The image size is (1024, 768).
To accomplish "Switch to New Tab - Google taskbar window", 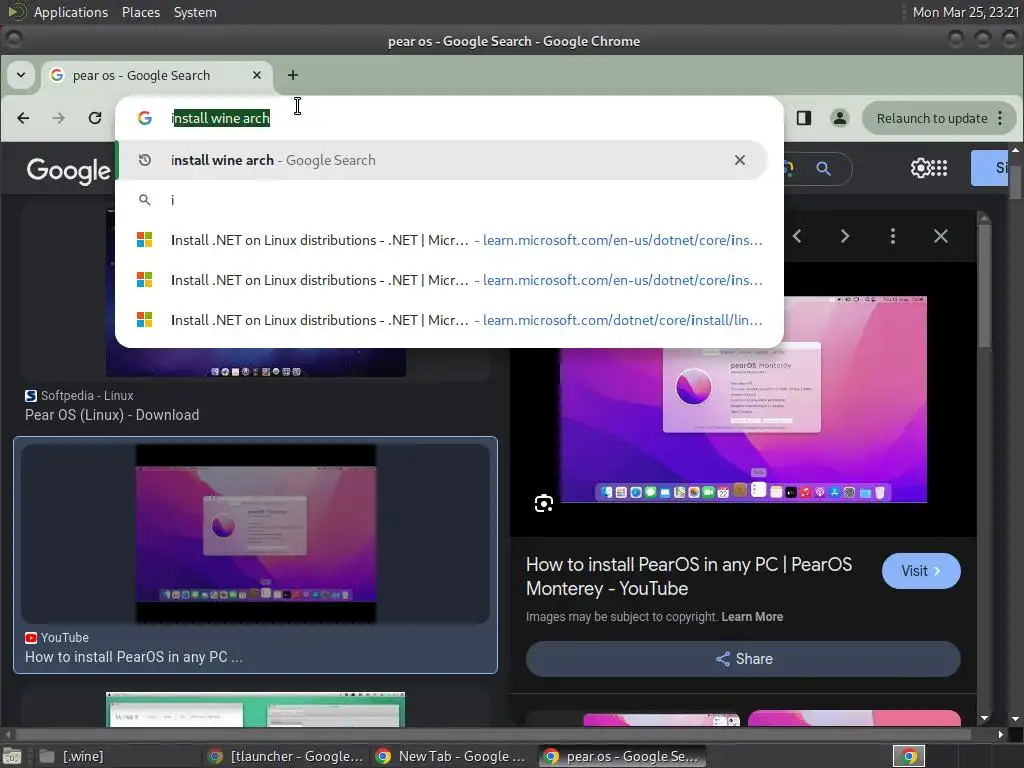I will tap(452, 756).
